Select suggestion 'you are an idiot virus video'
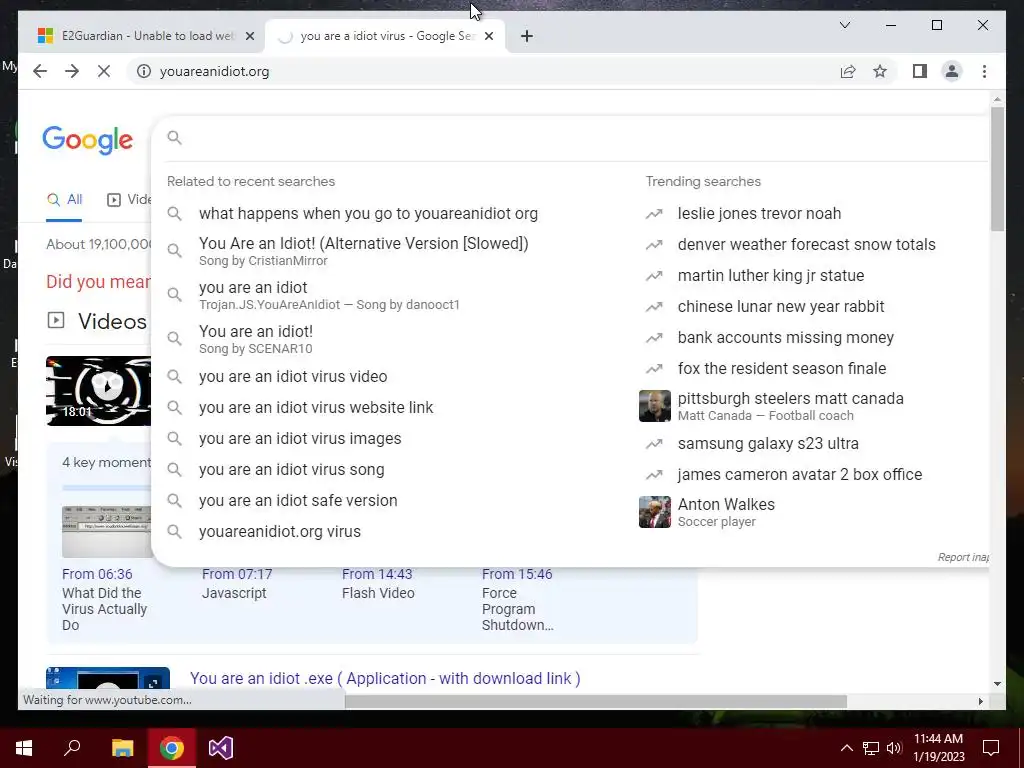This screenshot has height=768, width=1024. [x=293, y=376]
